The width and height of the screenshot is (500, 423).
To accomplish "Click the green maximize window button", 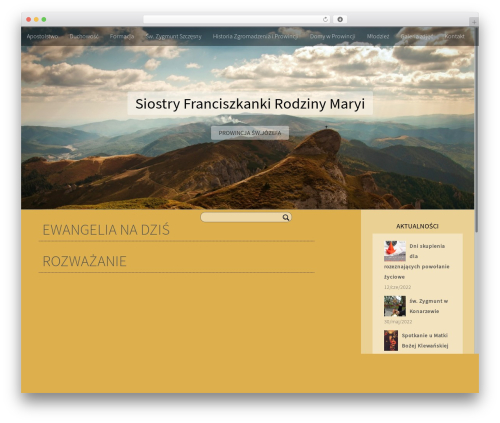I will [44, 19].
